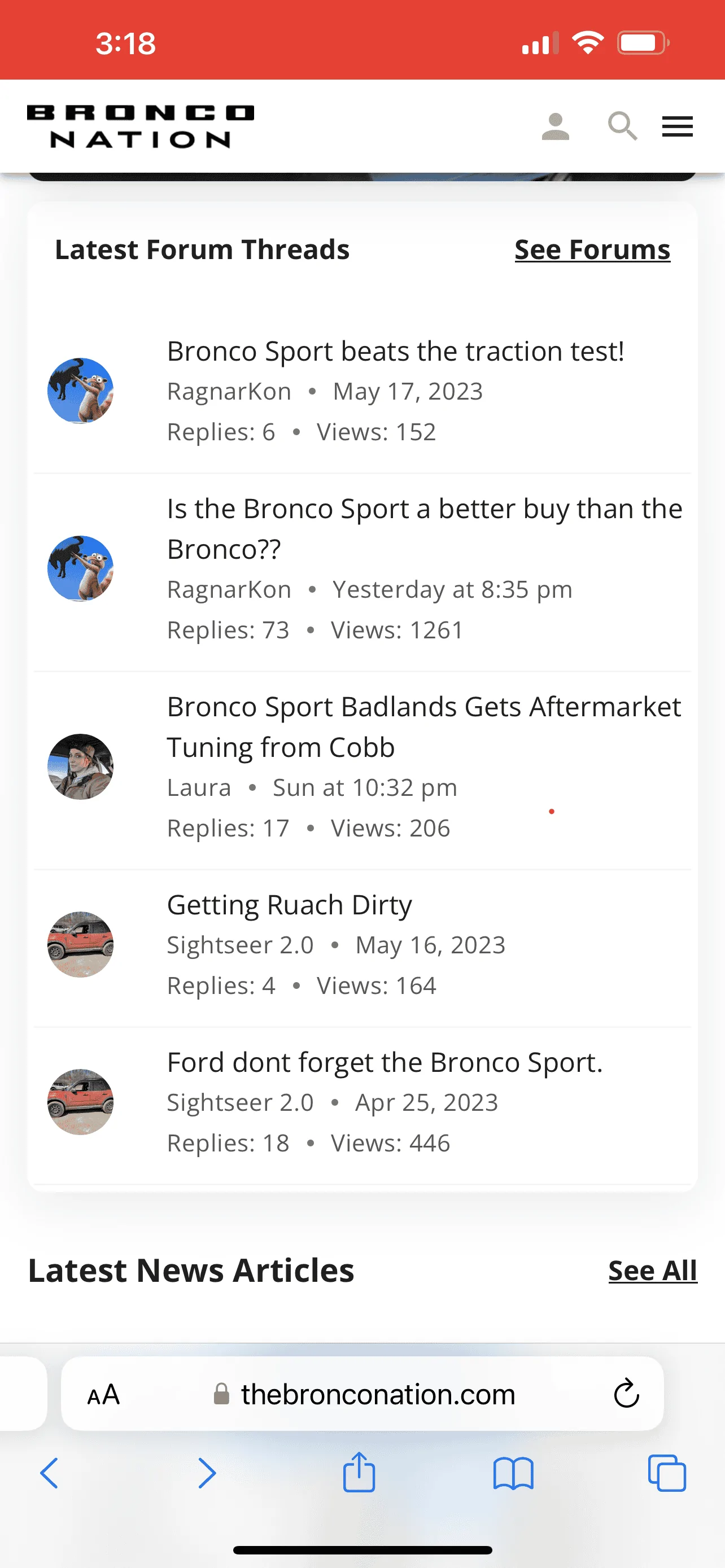Tap the thebronconation.com address bar
Image resolution: width=725 pixels, height=1568 pixels.
click(377, 1394)
